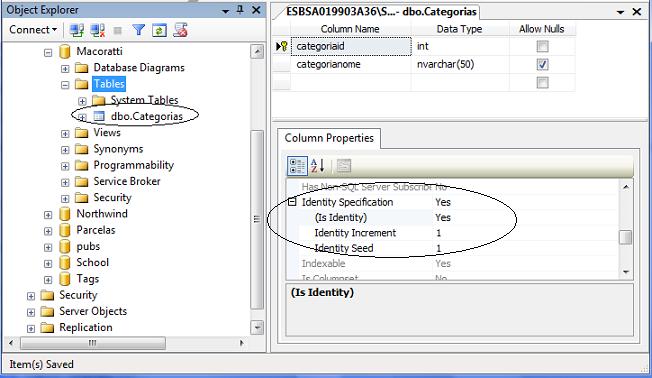Select the dbo.Categorias table node
The width and height of the screenshot is (652, 378).
point(146,116)
